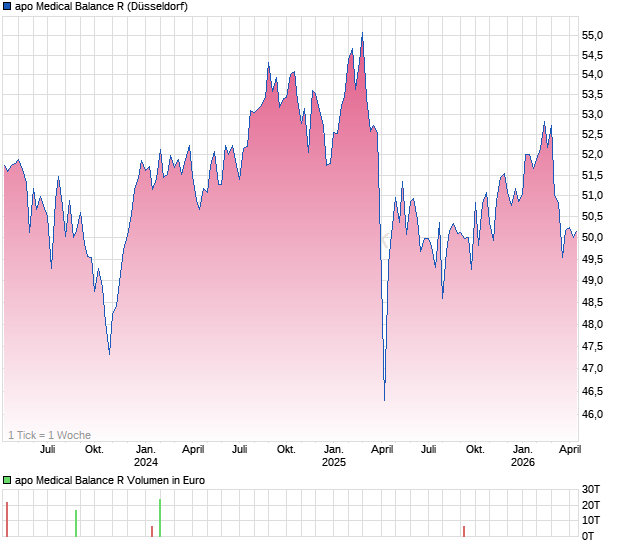Click the green legend square for Volumen in Euro
This screenshot has height=546, width=620.
pos(7,481)
